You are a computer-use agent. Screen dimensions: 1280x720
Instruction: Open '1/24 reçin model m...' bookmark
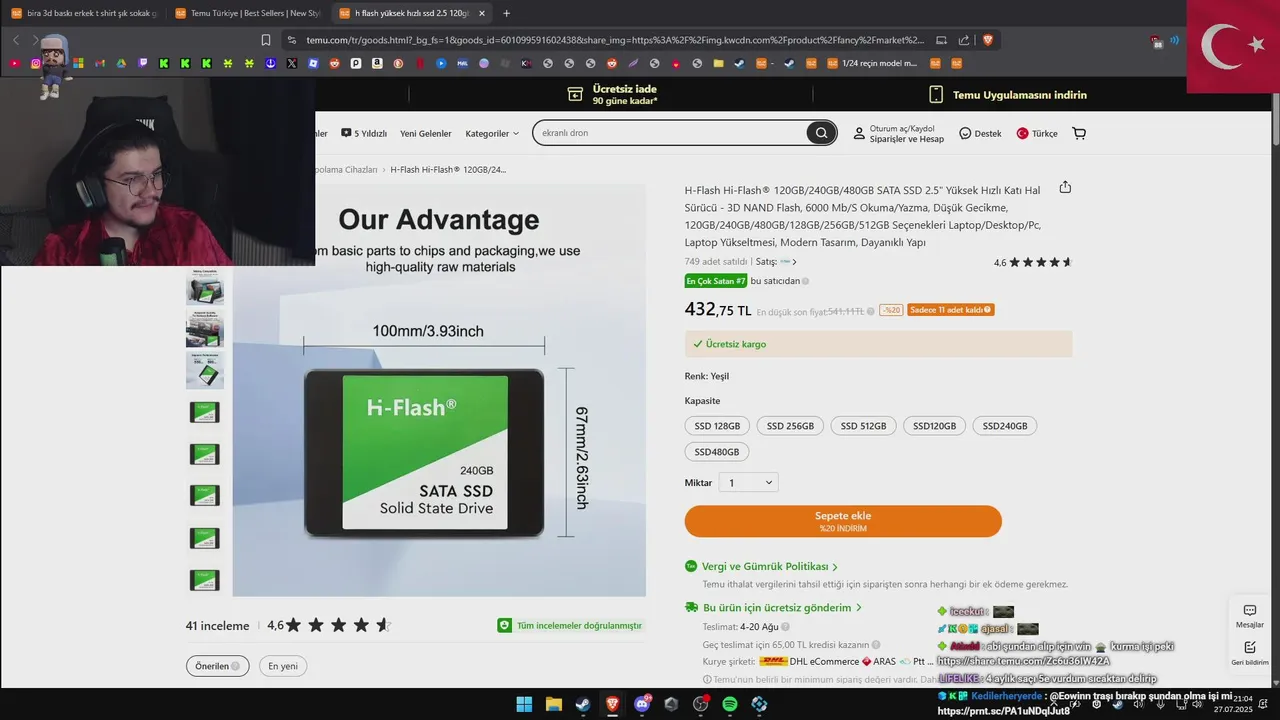[872, 63]
